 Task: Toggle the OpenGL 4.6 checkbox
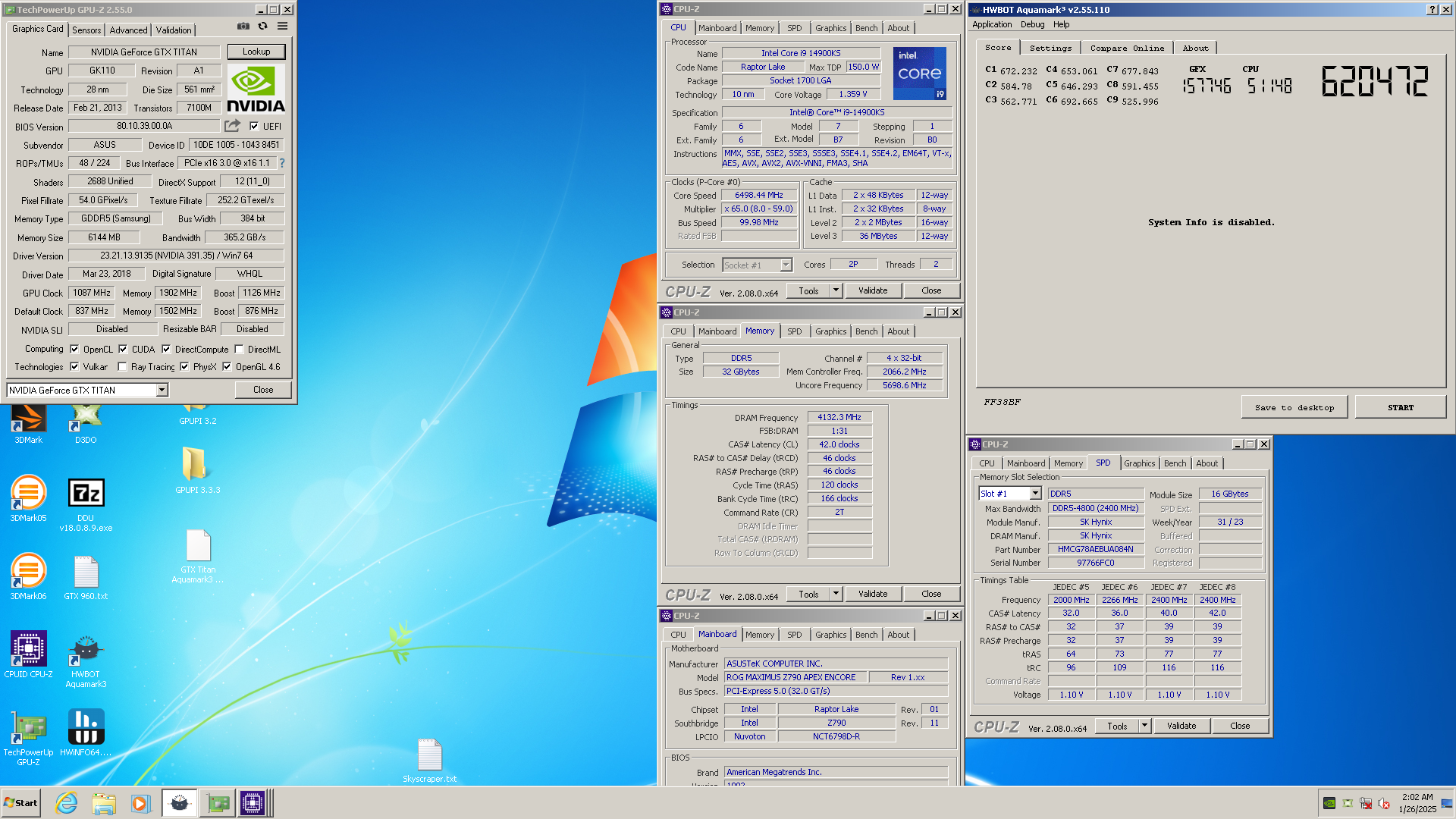227,367
